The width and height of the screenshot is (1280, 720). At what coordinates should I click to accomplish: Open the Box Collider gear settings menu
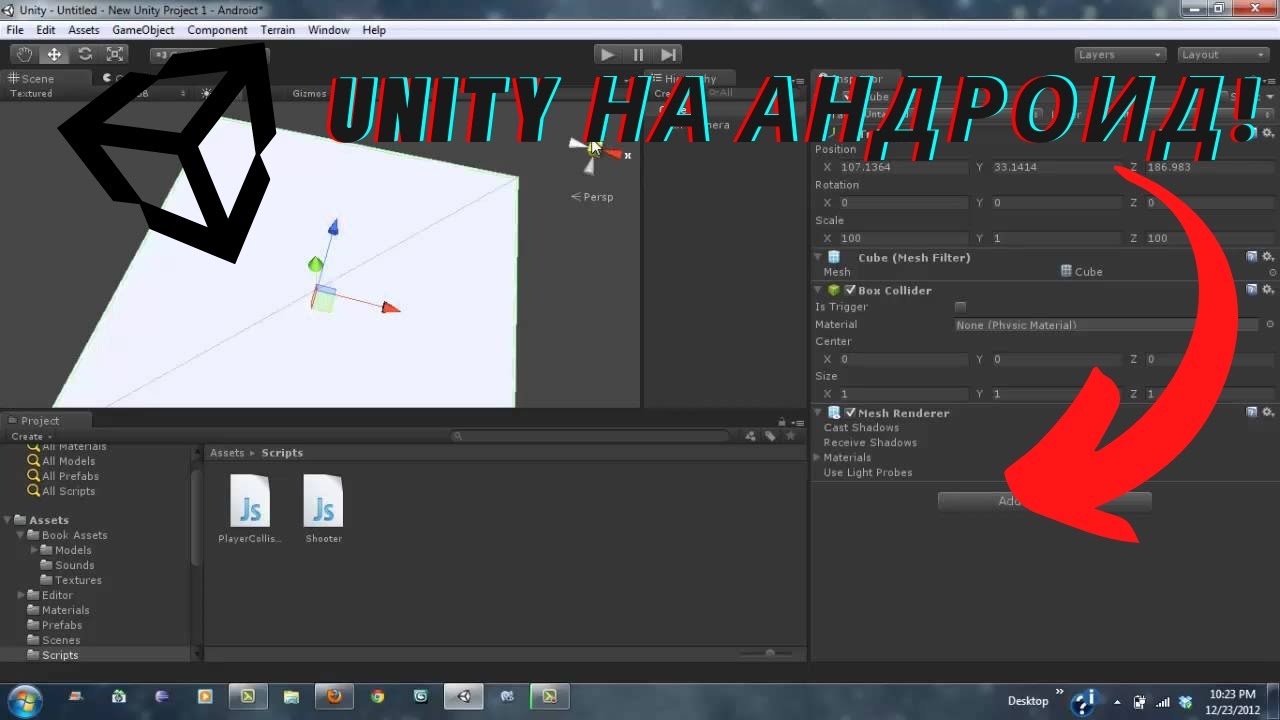[x=1267, y=290]
